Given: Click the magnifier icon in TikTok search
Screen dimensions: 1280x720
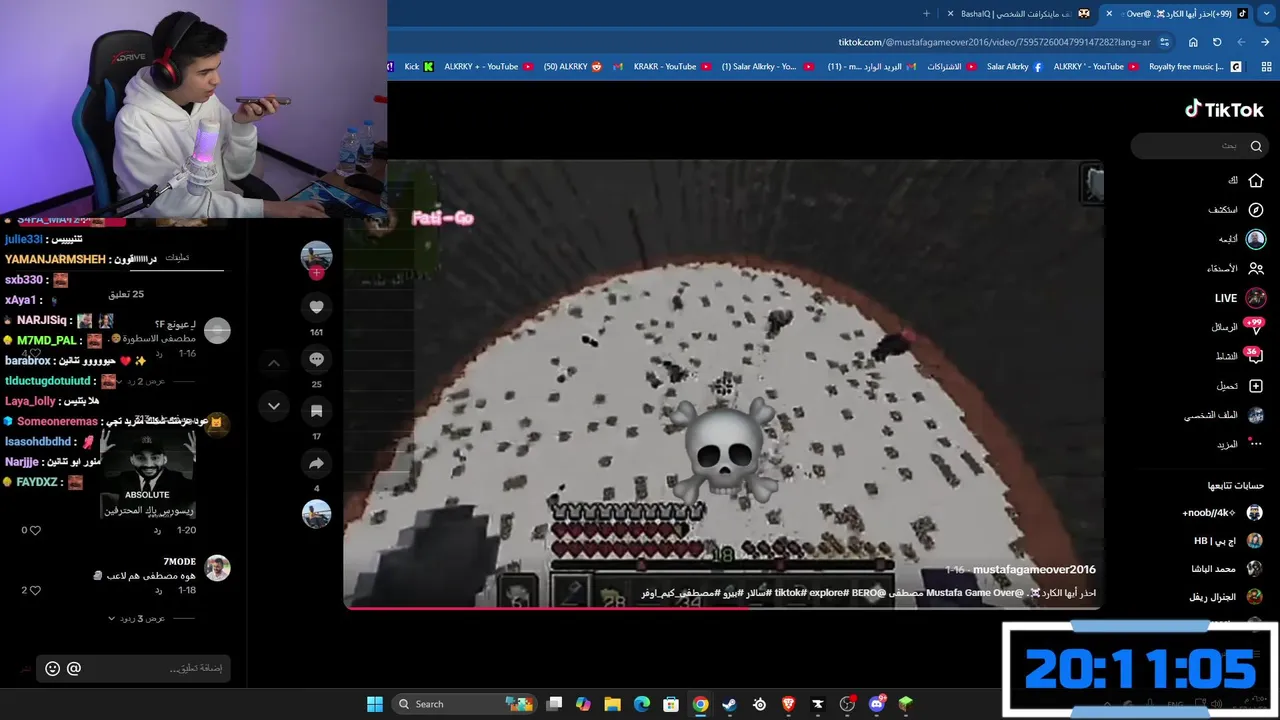Looking at the screenshot, I should [1256, 146].
